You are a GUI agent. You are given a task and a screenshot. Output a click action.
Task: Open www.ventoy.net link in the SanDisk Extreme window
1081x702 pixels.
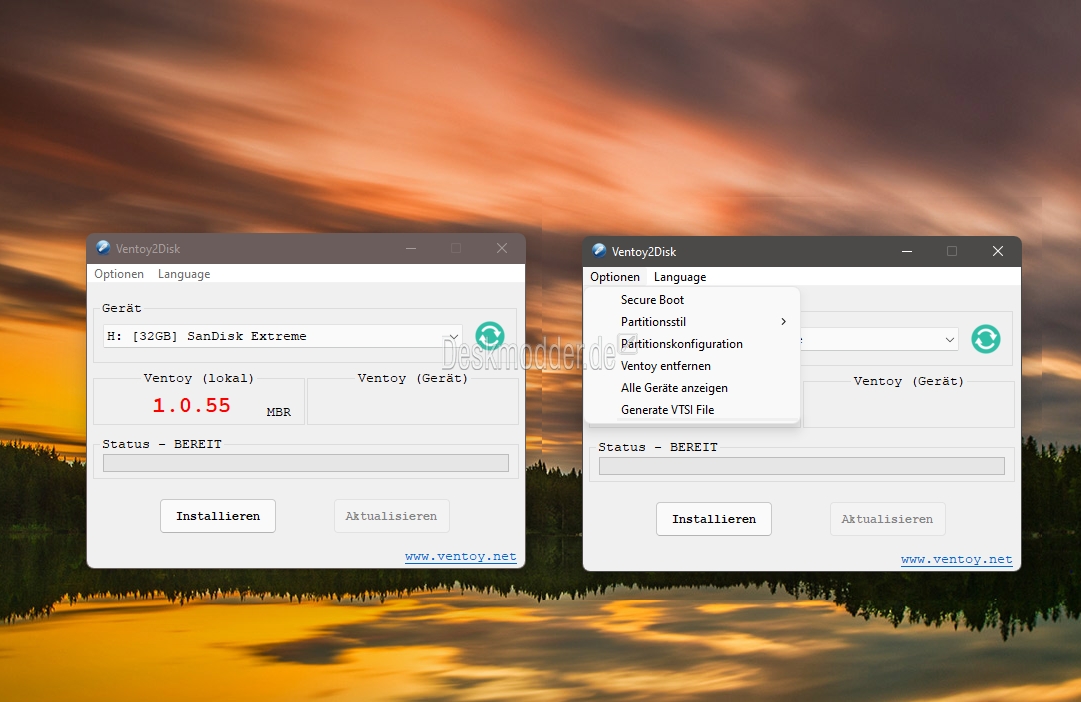coord(461,556)
